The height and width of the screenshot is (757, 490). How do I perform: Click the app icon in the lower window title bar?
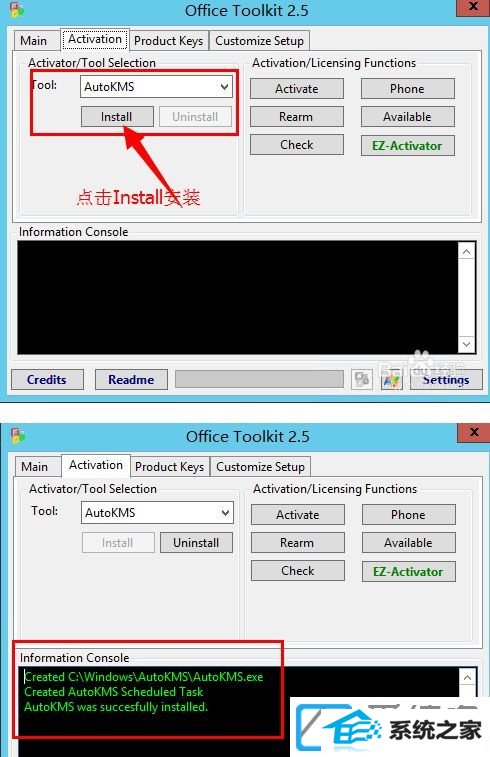(18, 435)
